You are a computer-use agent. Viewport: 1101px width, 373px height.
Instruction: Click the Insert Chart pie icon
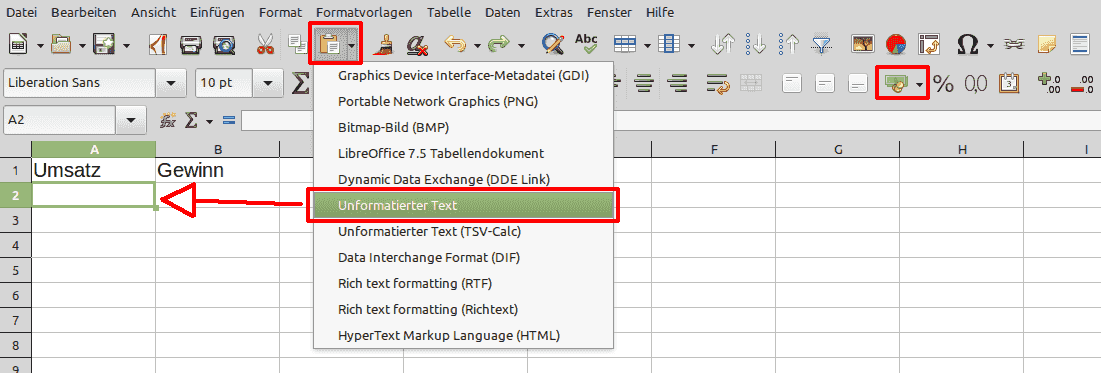point(895,44)
